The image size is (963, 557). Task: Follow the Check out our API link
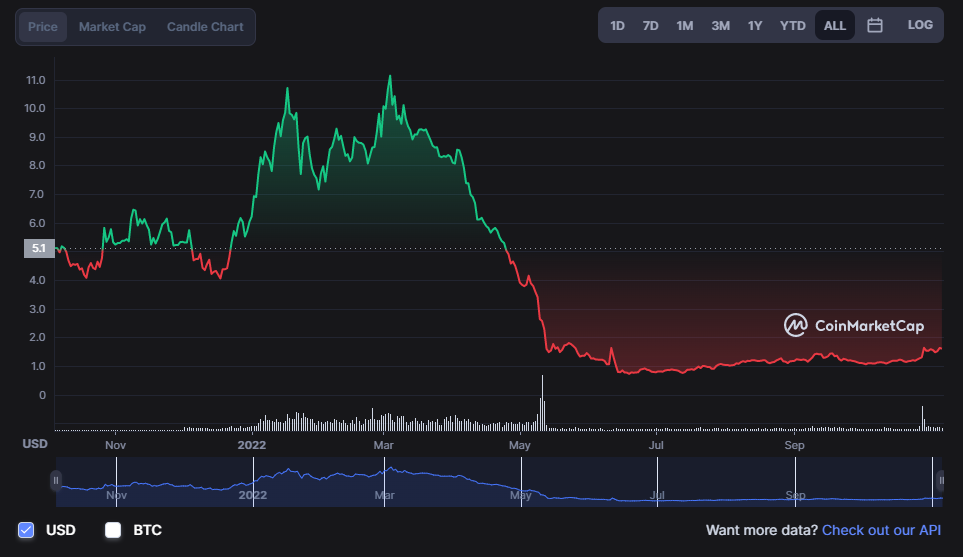click(881, 530)
